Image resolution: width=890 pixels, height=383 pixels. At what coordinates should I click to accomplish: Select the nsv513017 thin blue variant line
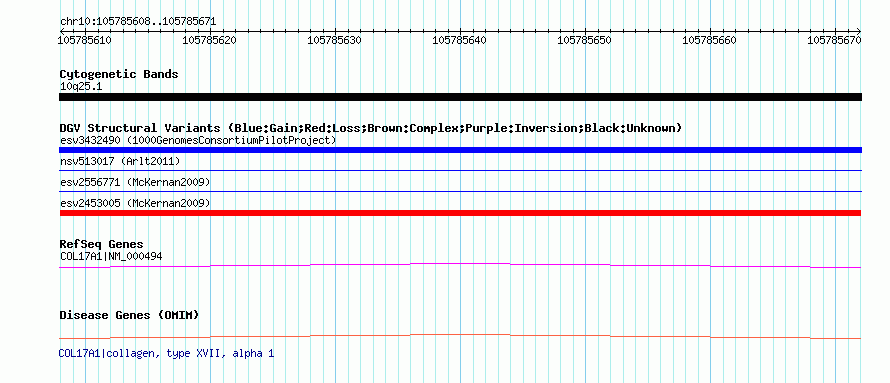point(460,170)
